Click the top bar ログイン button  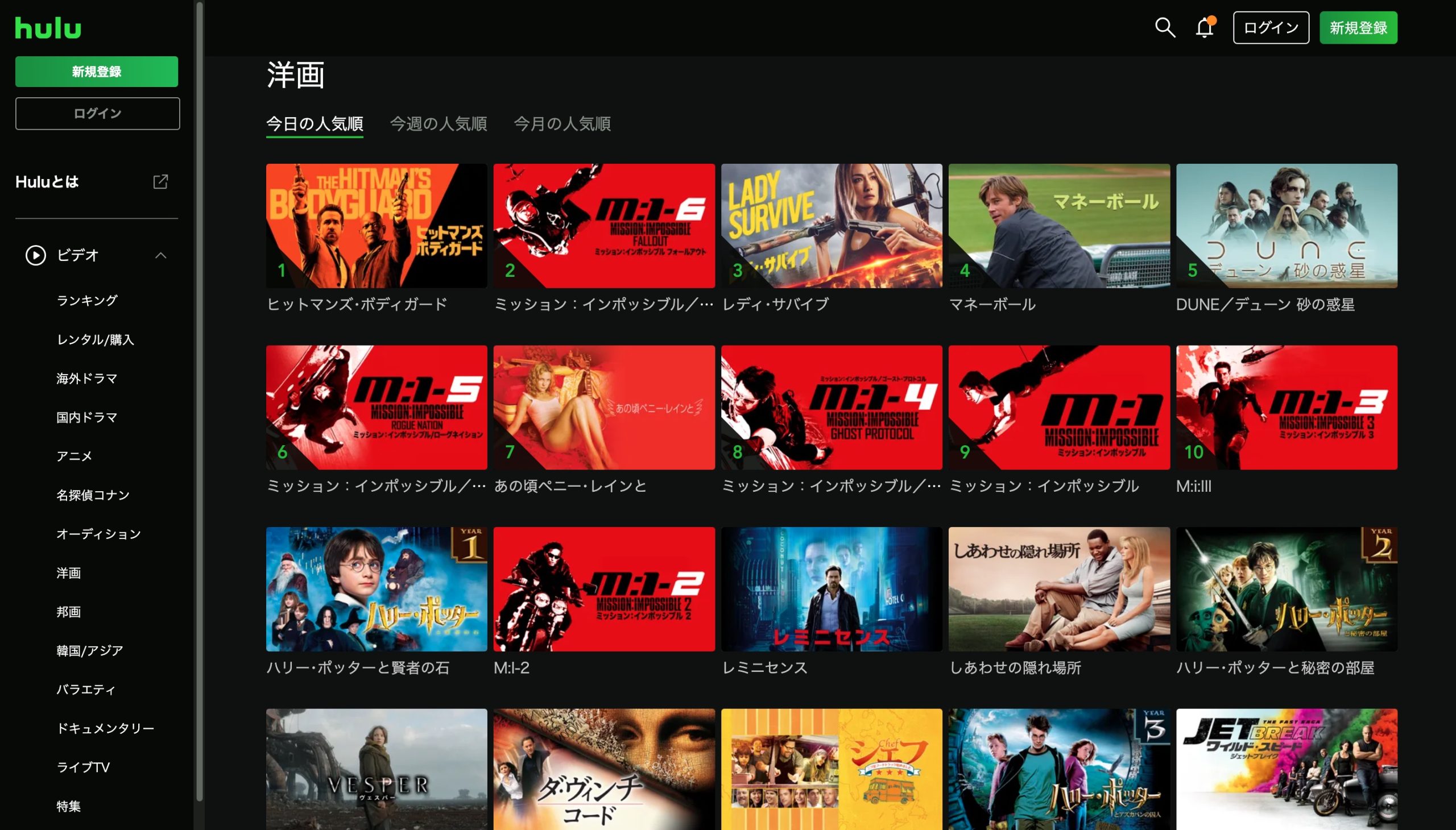(1271, 27)
